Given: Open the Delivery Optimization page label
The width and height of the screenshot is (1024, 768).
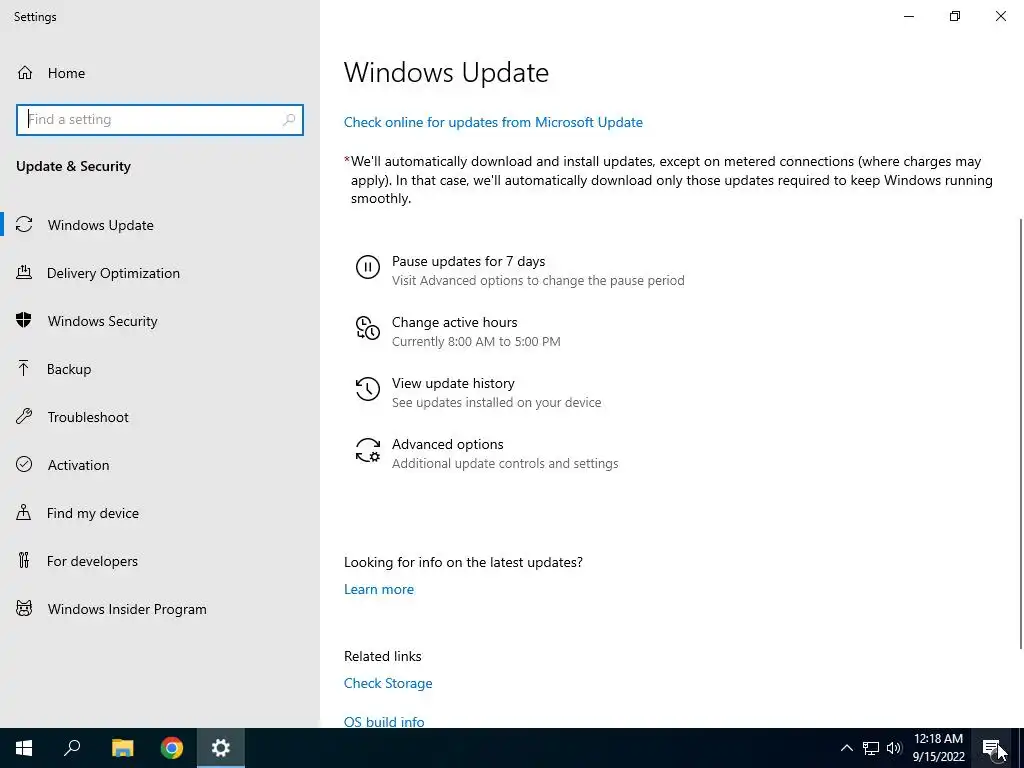Looking at the screenshot, I should click(x=113, y=273).
